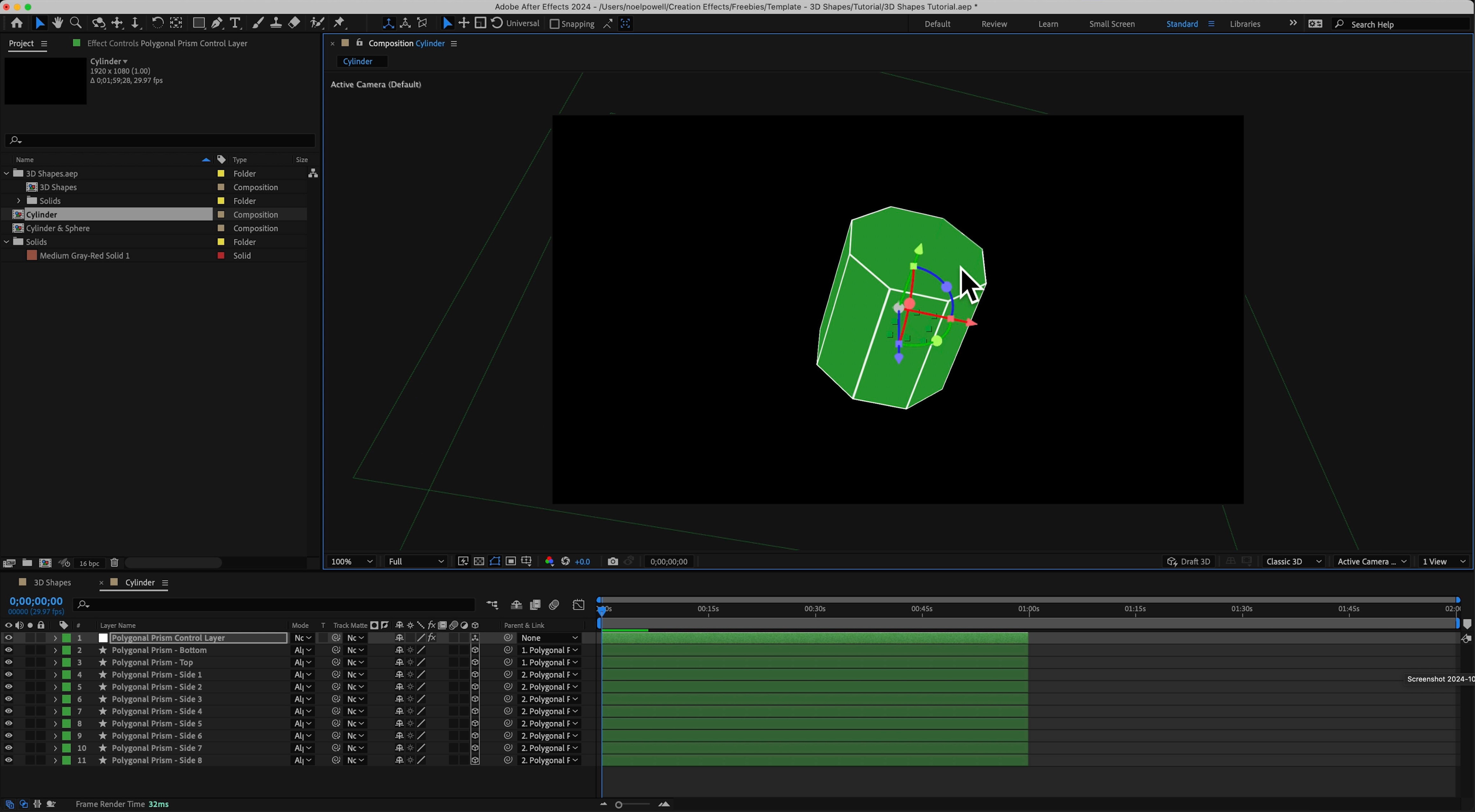Select the Pen tool in toolbar
The height and width of the screenshot is (812, 1475).
[216, 23]
